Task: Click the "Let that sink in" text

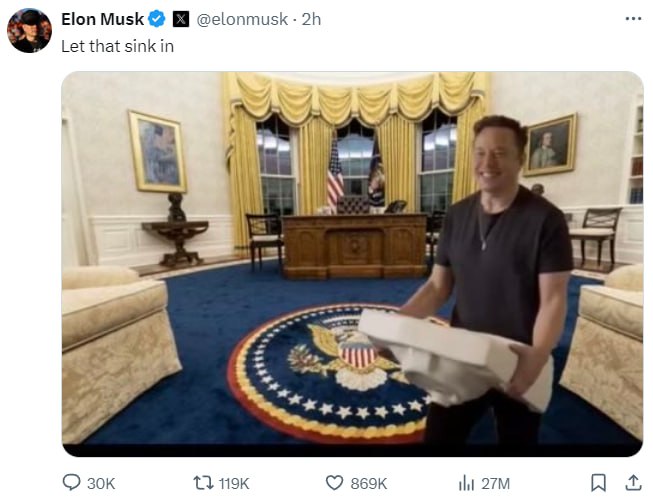Action: tap(117, 46)
